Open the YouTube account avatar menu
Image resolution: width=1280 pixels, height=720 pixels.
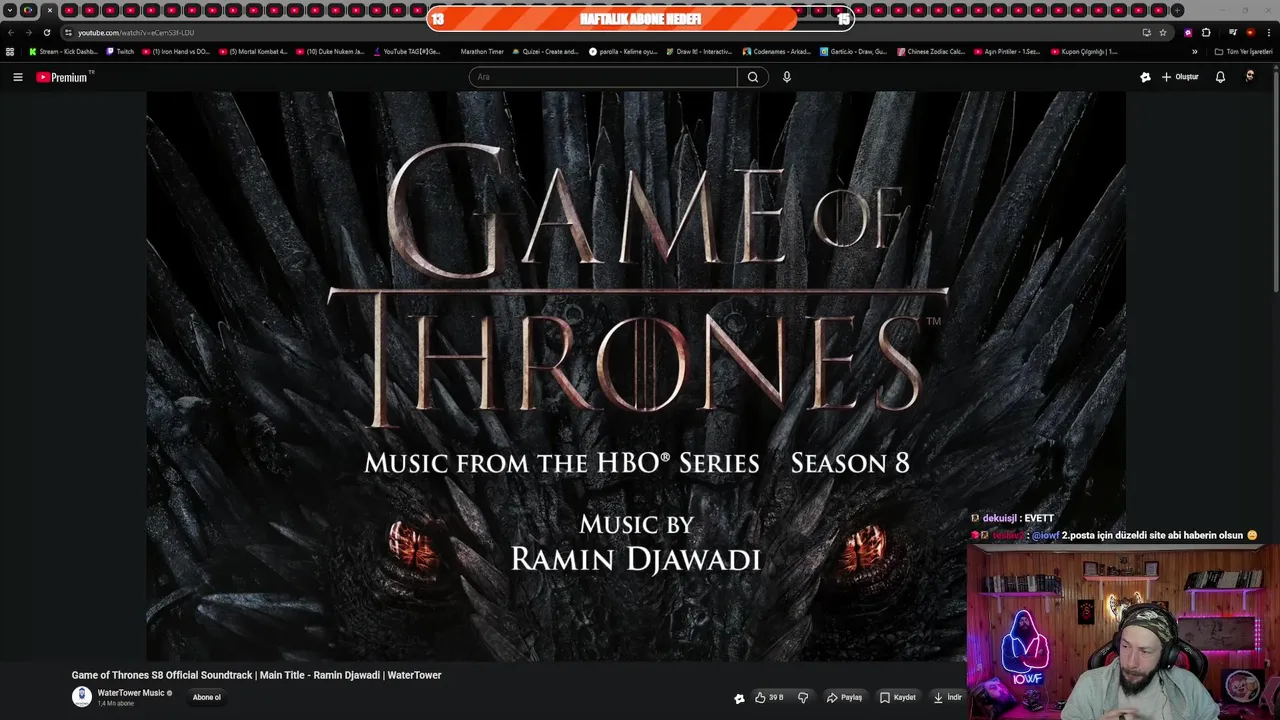coord(1250,77)
